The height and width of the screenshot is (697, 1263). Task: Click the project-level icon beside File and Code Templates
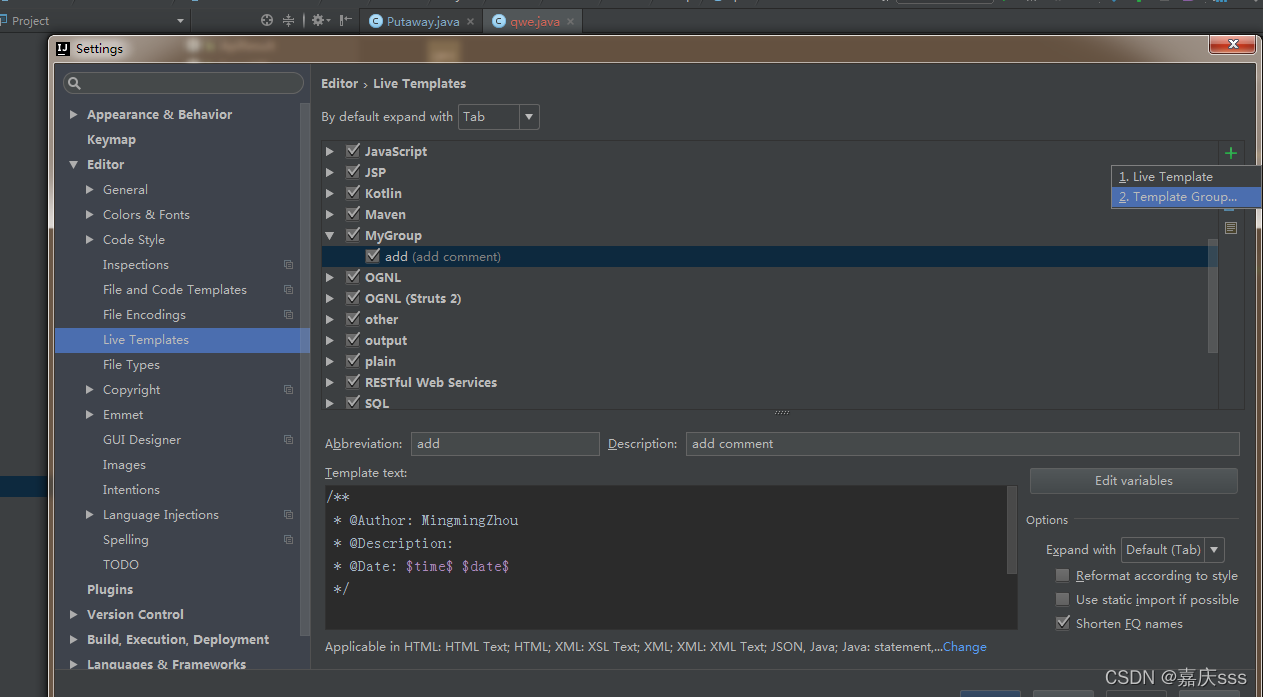pos(288,290)
